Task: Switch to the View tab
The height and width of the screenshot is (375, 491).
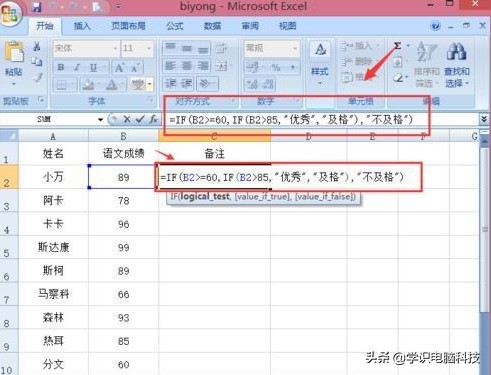Action: tap(287, 26)
